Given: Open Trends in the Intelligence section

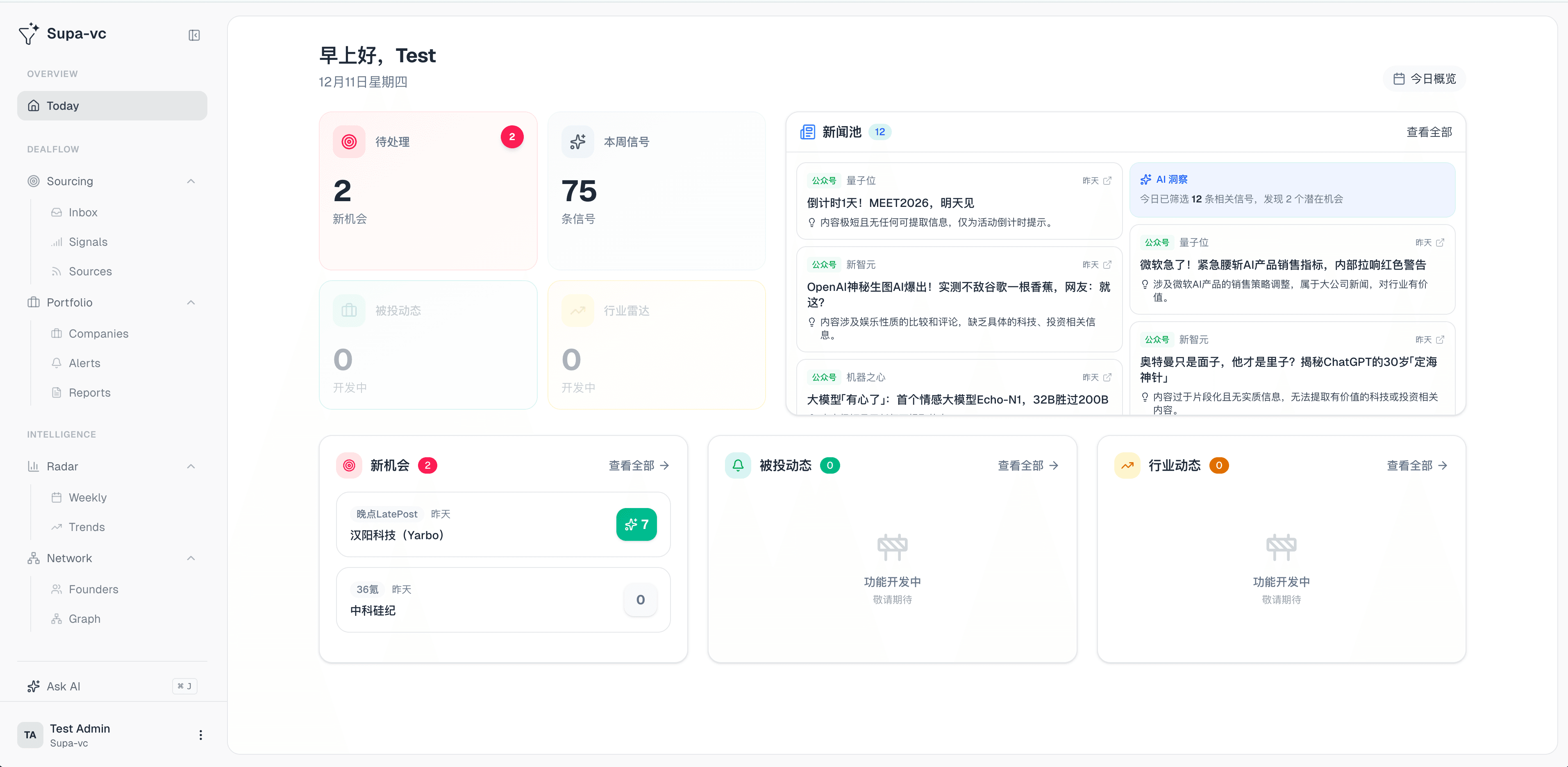Looking at the screenshot, I should [86, 527].
